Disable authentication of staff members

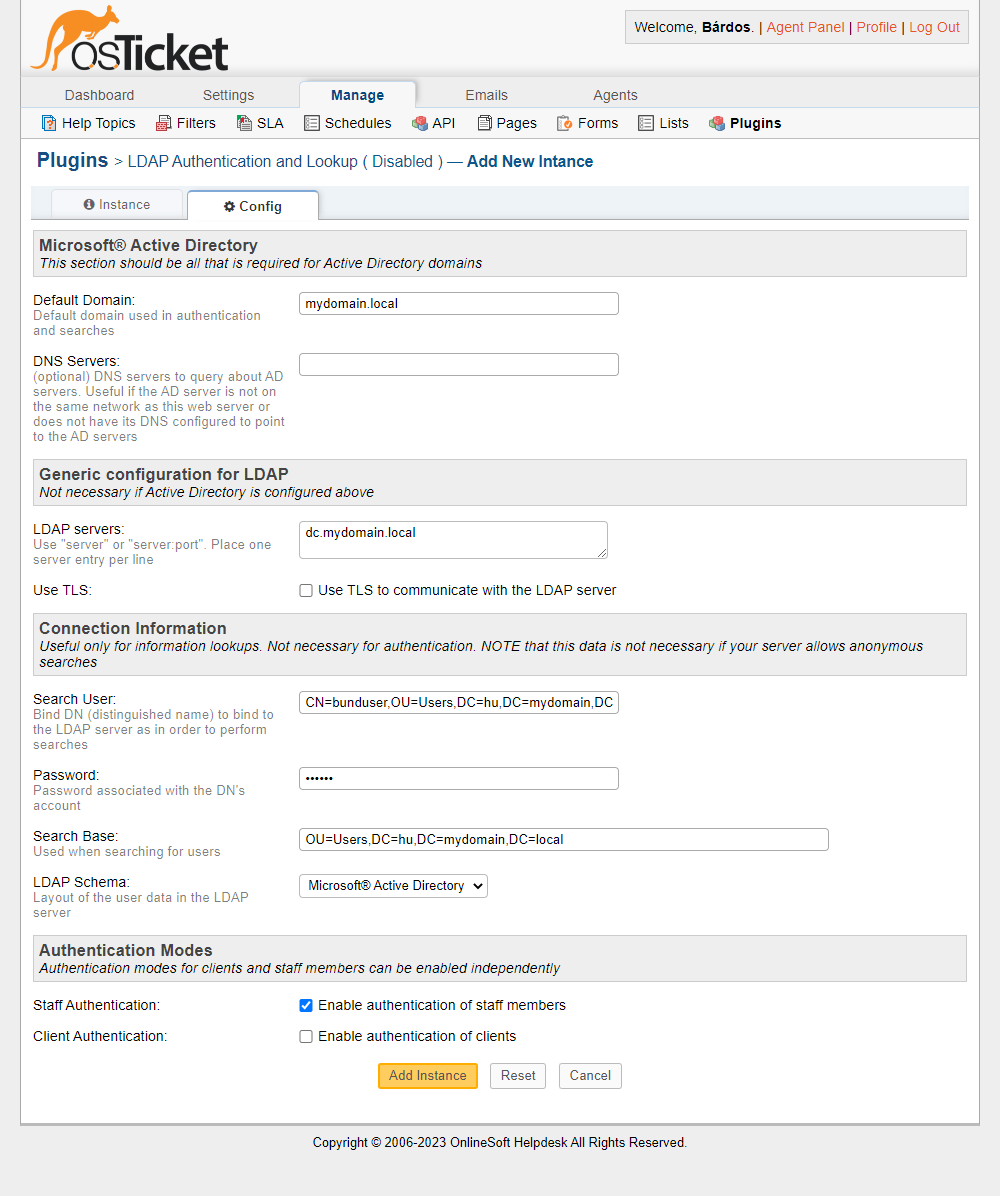[x=306, y=1005]
